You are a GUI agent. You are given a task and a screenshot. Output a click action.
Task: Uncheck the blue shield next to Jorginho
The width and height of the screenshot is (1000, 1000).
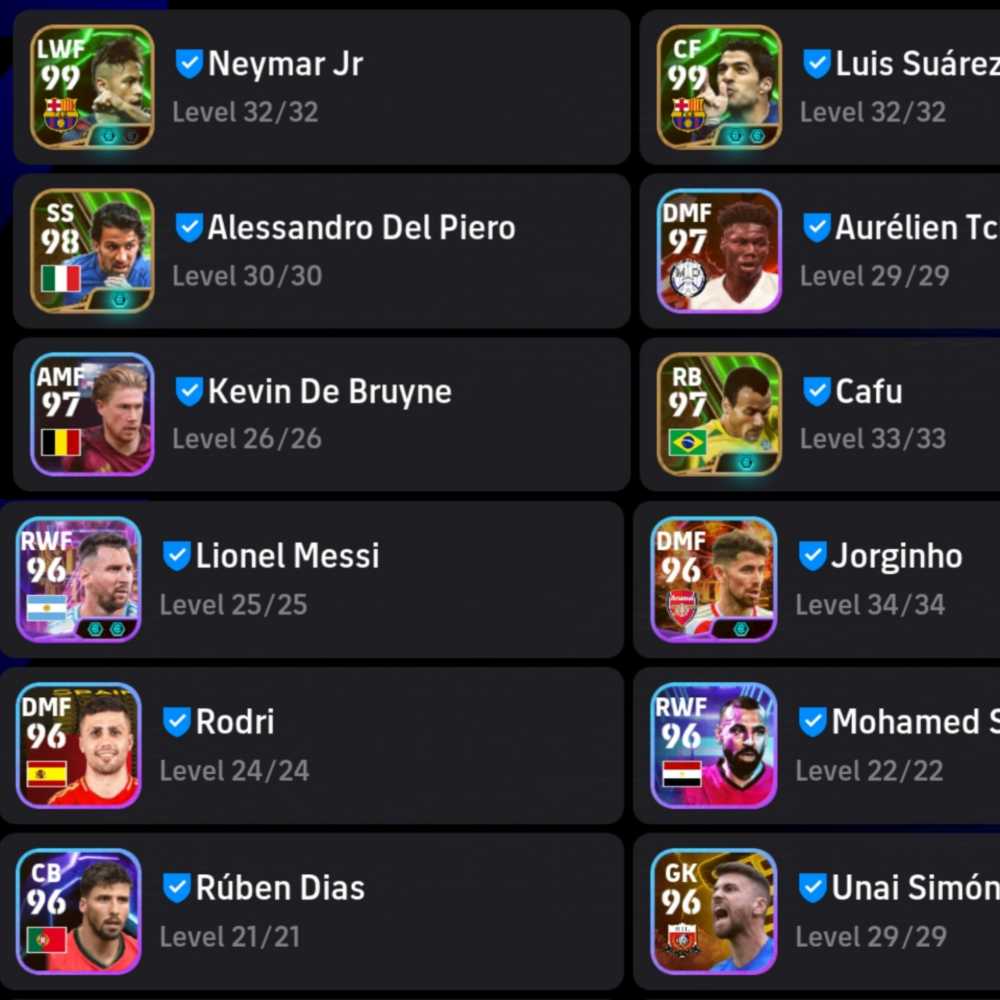tap(812, 555)
